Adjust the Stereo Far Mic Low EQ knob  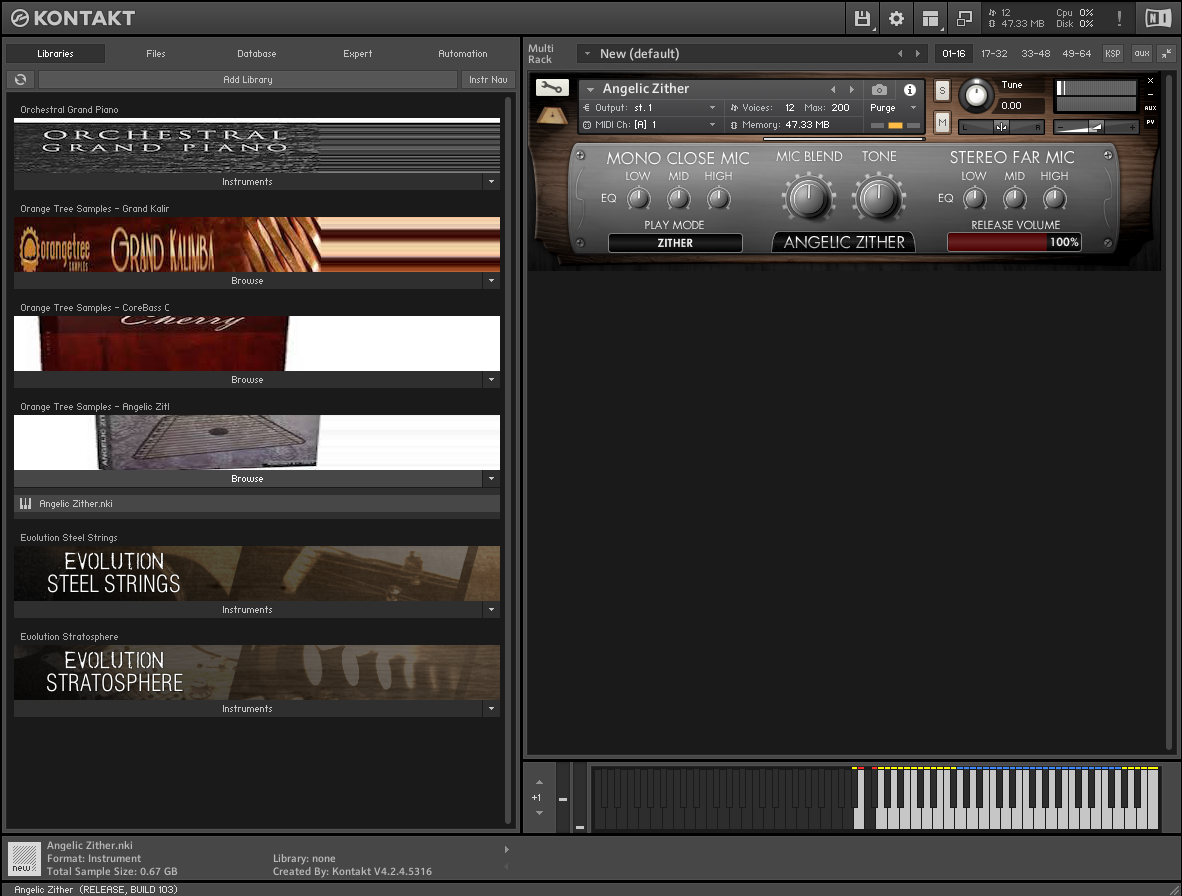click(975, 198)
